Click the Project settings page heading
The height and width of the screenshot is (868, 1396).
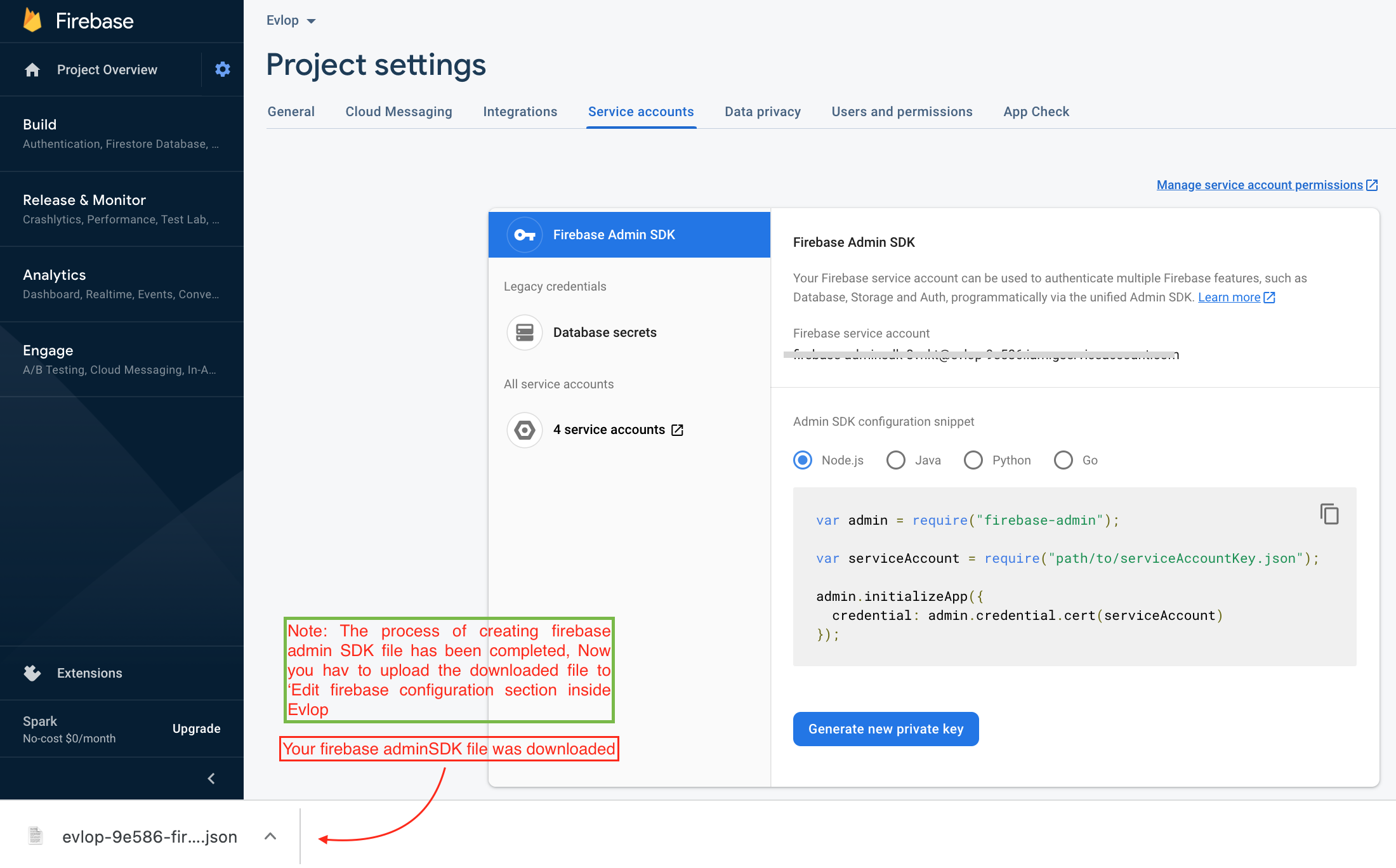[x=376, y=65]
